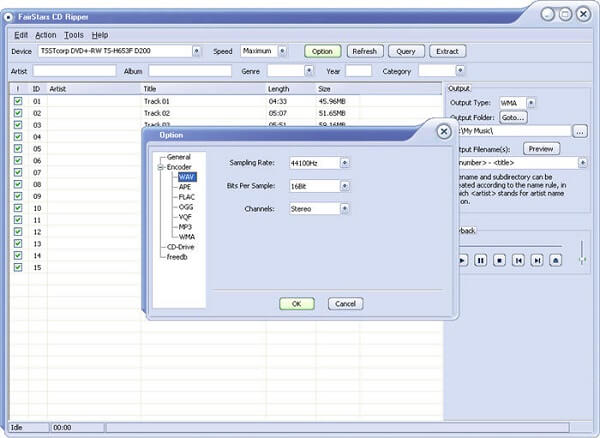Image resolution: width=600 pixels, height=438 pixels.
Task: Collapse the Encoder tree node
Action: tap(161, 167)
